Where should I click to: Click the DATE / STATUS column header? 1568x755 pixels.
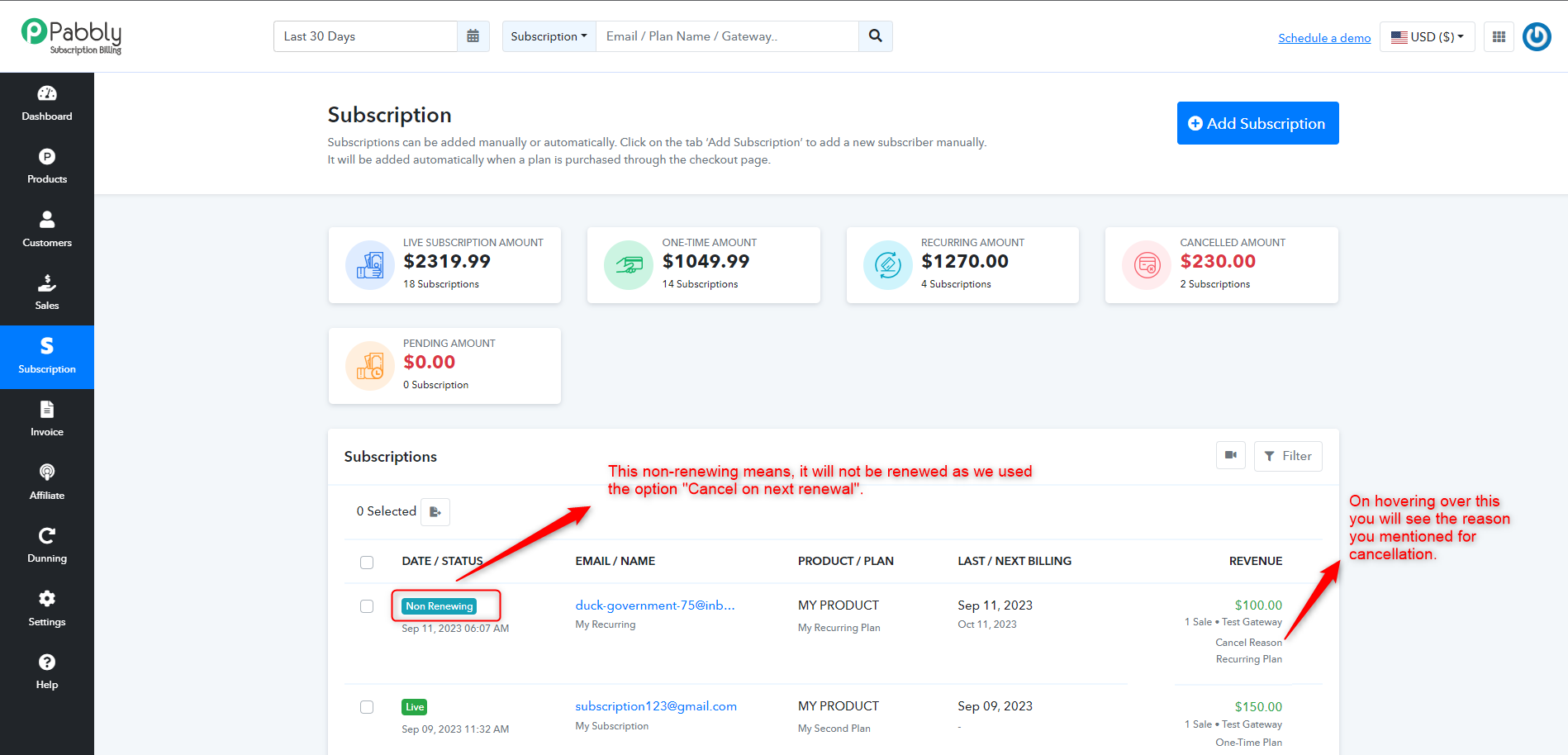[442, 561]
